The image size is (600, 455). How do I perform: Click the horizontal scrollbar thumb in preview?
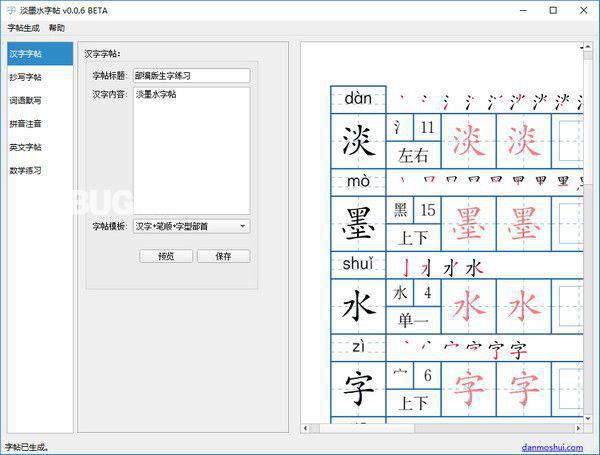click(367, 428)
